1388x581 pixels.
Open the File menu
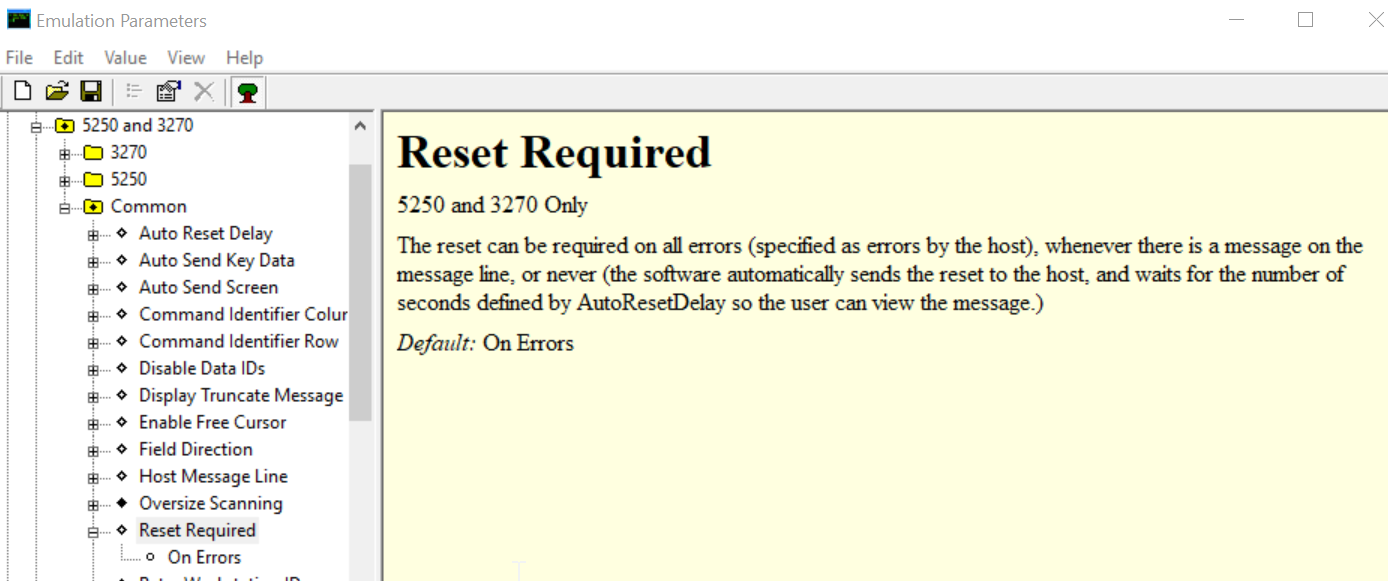tap(18, 57)
